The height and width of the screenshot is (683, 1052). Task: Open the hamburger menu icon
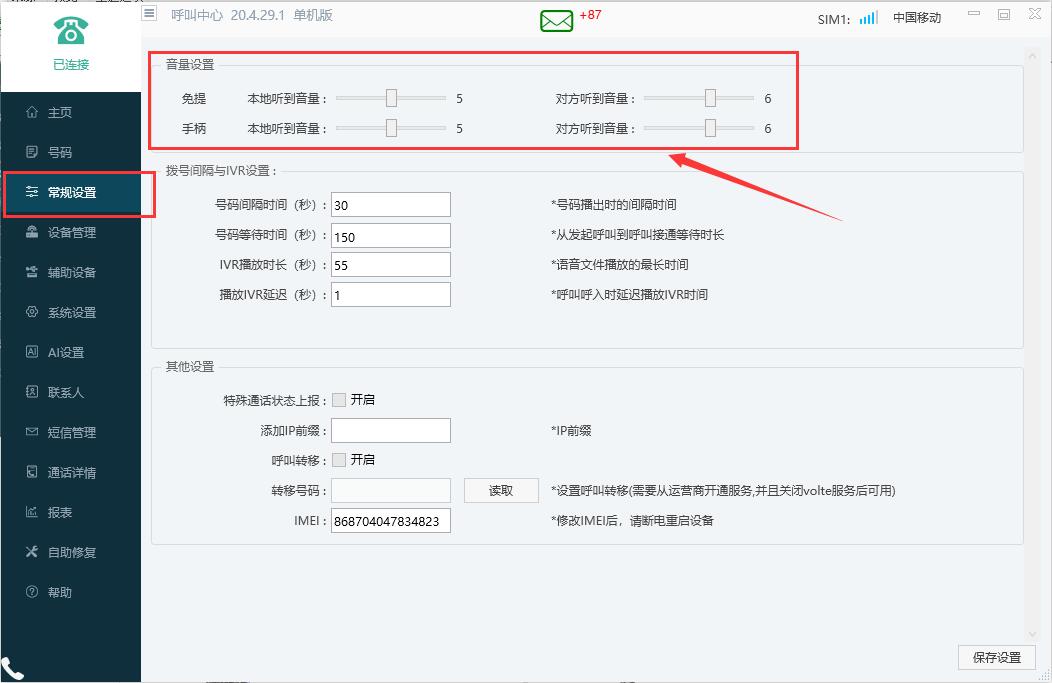click(x=149, y=13)
